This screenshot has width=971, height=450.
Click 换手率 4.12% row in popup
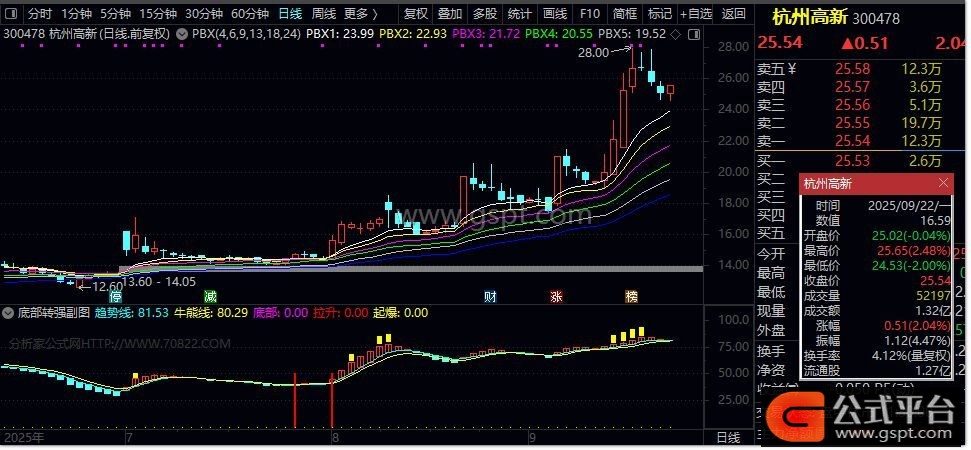click(877, 356)
